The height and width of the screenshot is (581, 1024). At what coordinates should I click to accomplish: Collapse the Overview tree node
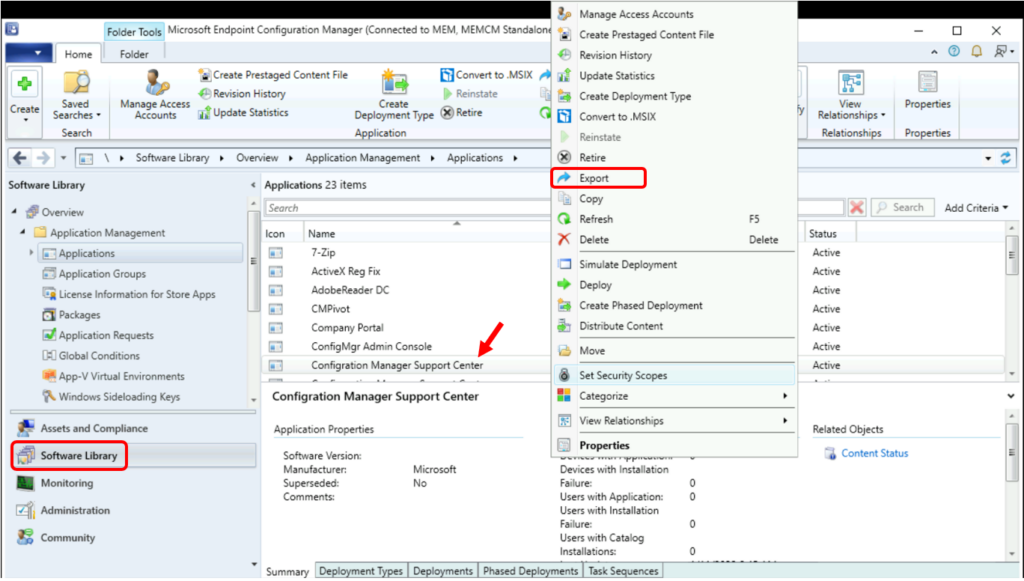pos(14,212)
